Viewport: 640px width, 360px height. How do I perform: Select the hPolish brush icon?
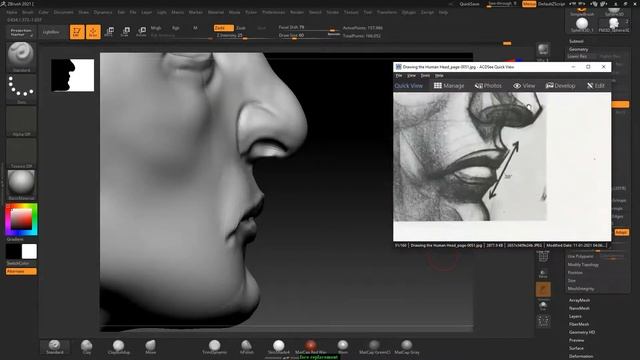247,347
